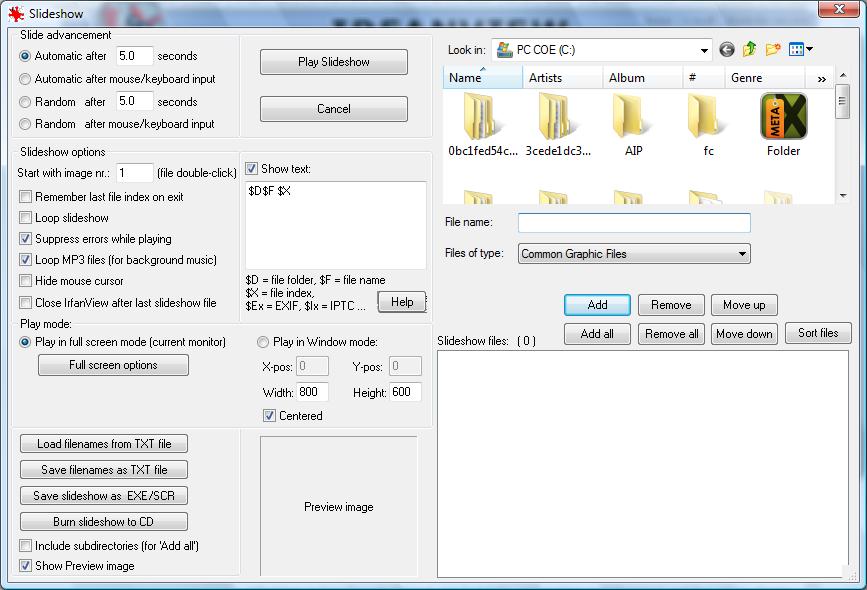867x590 pixels.
Task: Open the view menu icon
Action: pyautogui.click(x=800, y=50)
